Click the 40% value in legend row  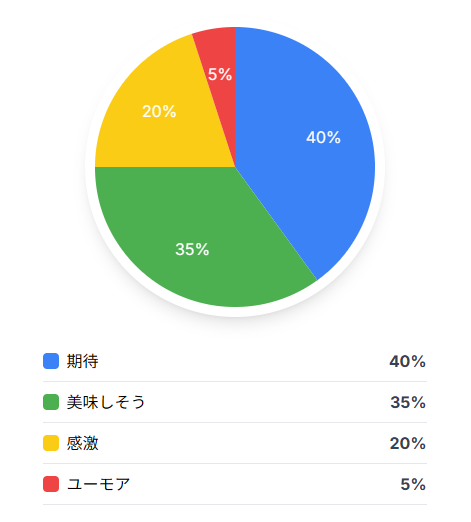point(407,361)
